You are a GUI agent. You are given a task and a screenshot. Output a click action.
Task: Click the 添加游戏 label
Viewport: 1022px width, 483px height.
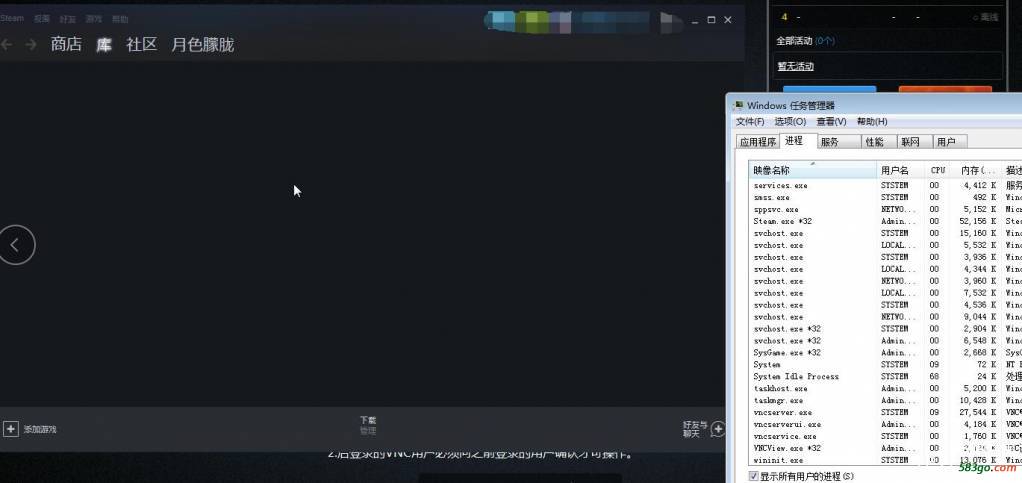(40, 430)
